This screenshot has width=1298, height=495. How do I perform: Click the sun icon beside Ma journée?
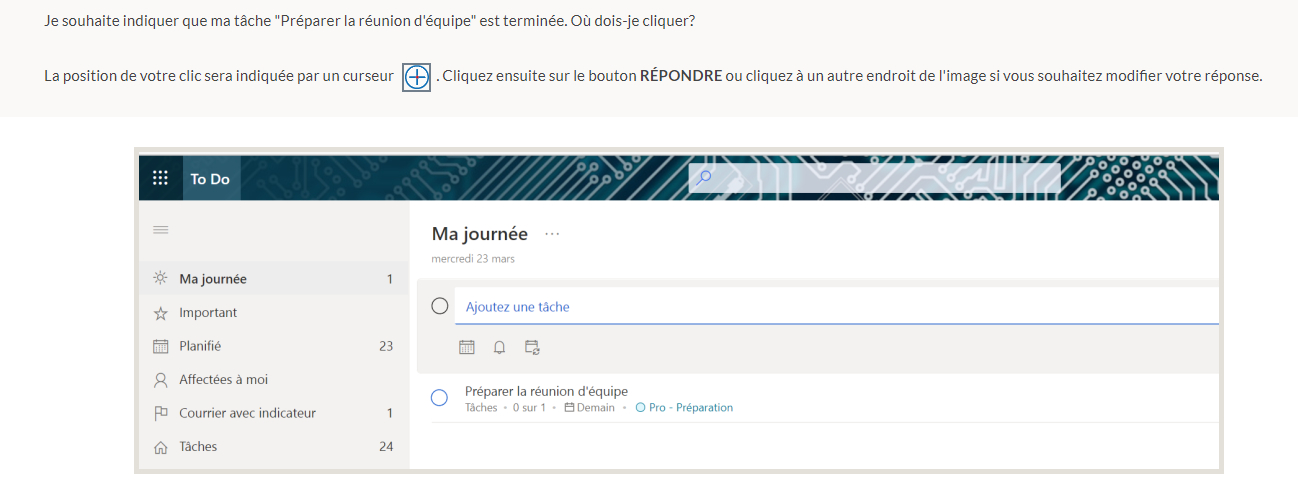pos(160,279)
